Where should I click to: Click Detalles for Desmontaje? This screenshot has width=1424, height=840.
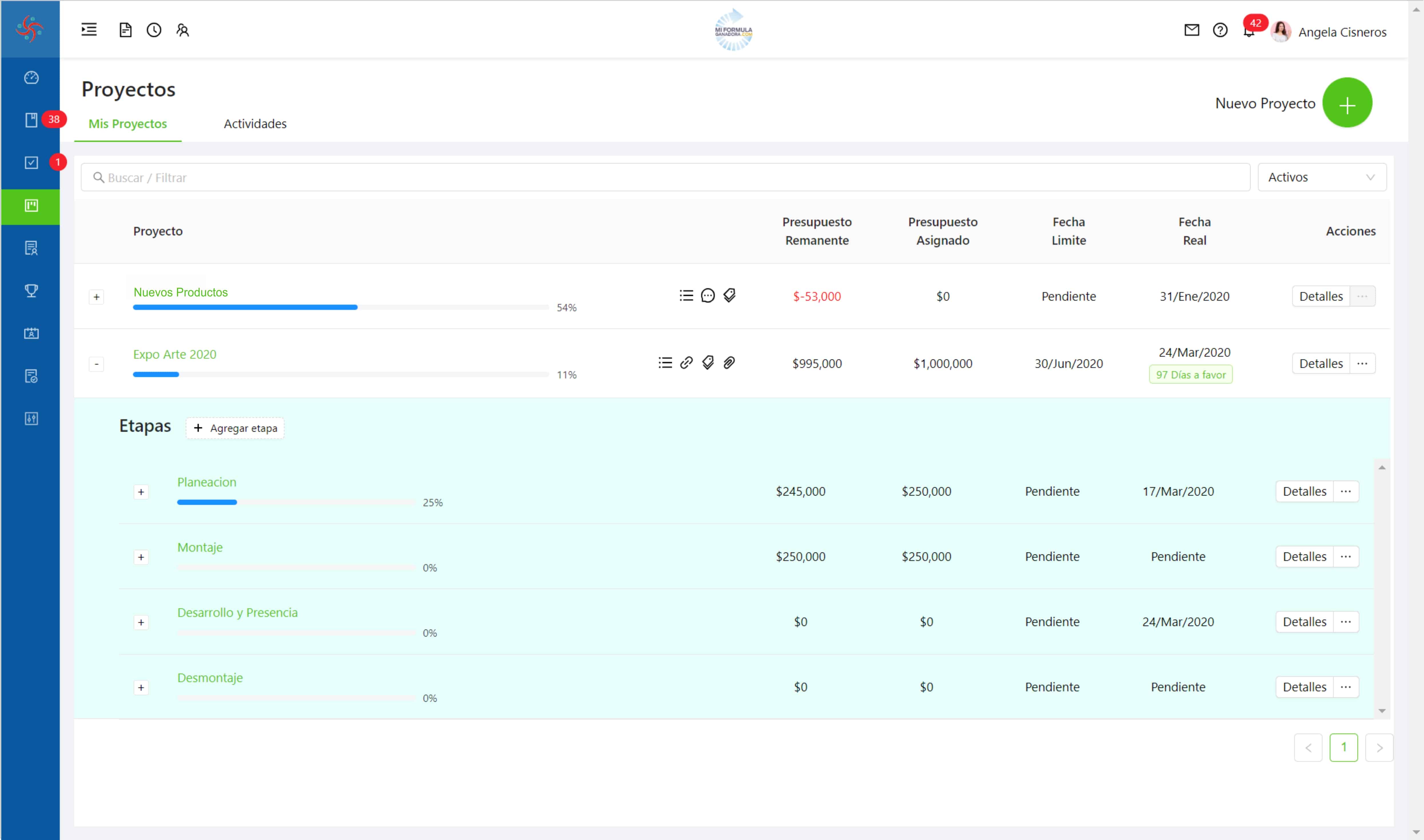pyautogui.click(x=1304, y=687)
